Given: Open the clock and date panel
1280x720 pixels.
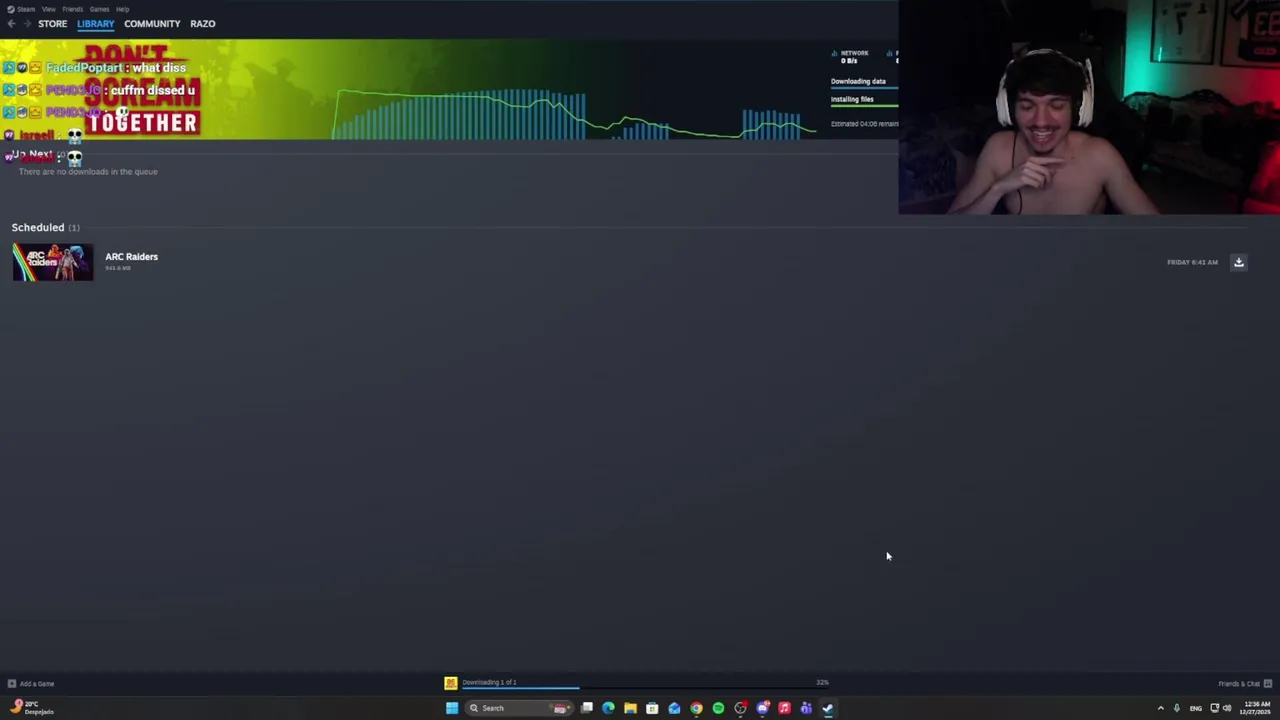Looking at the screenshot, I should tap(1255, 708).
